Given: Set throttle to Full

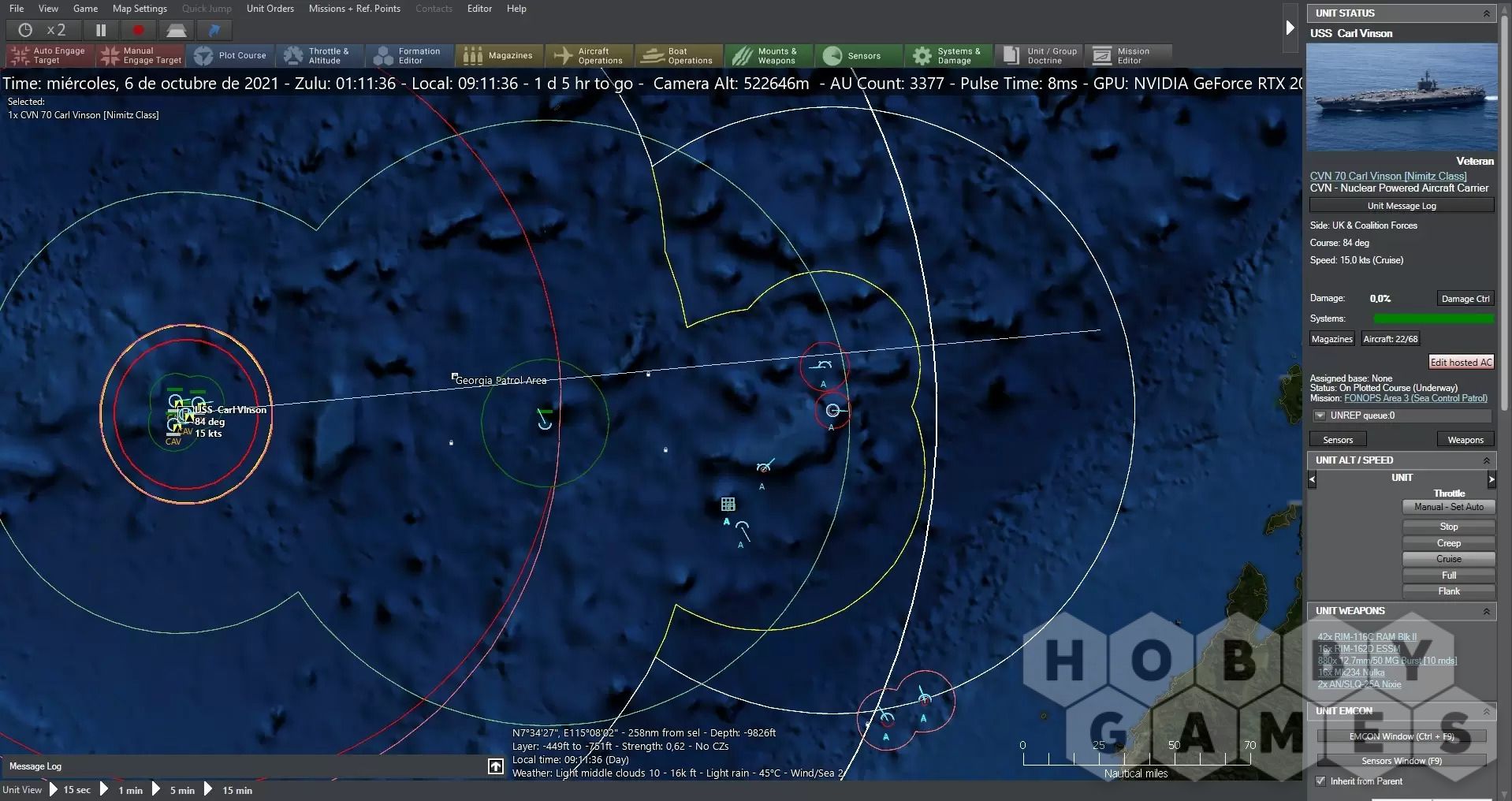Looking at the screenshot, I should 1448,576.
